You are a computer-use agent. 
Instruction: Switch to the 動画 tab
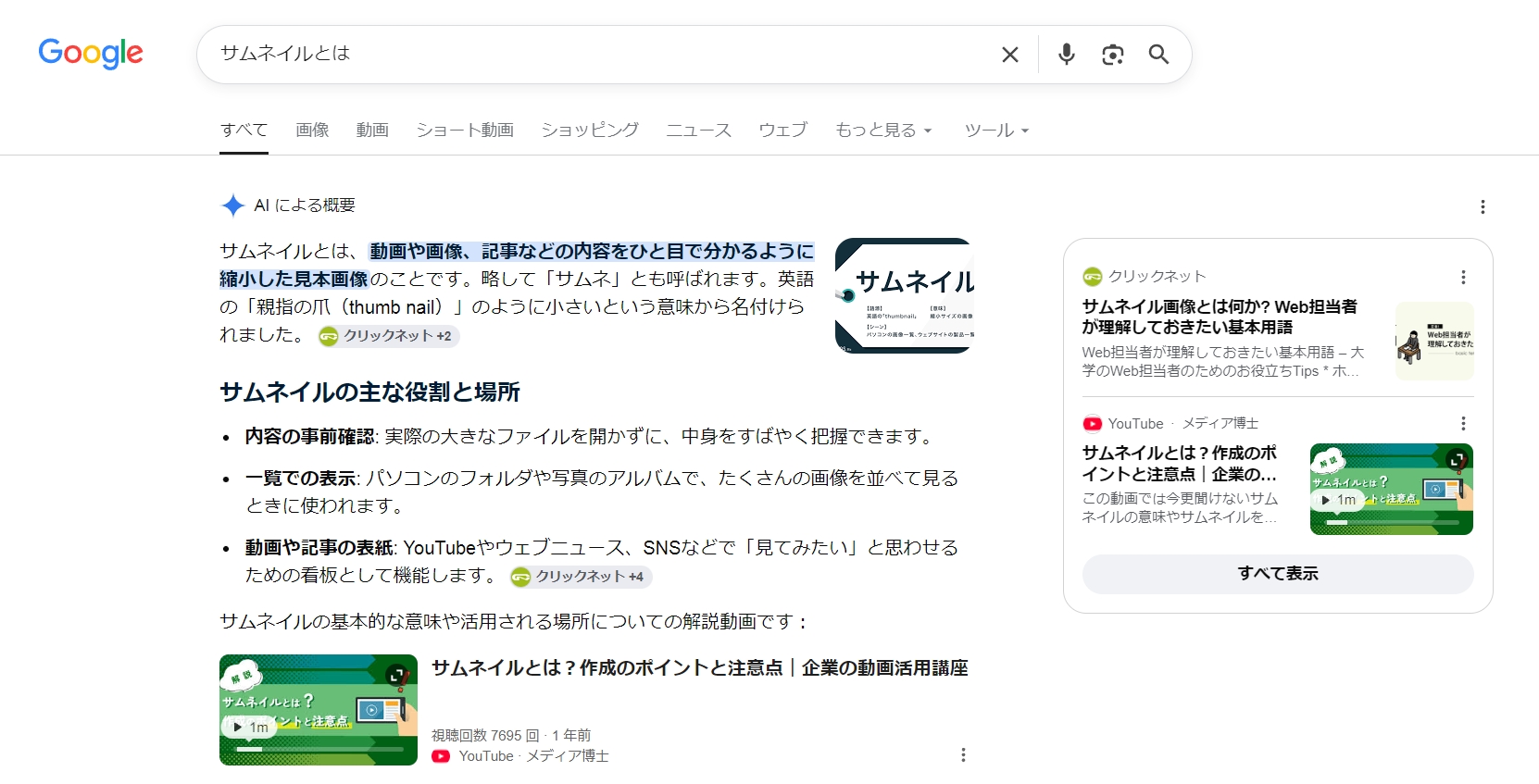372,131
